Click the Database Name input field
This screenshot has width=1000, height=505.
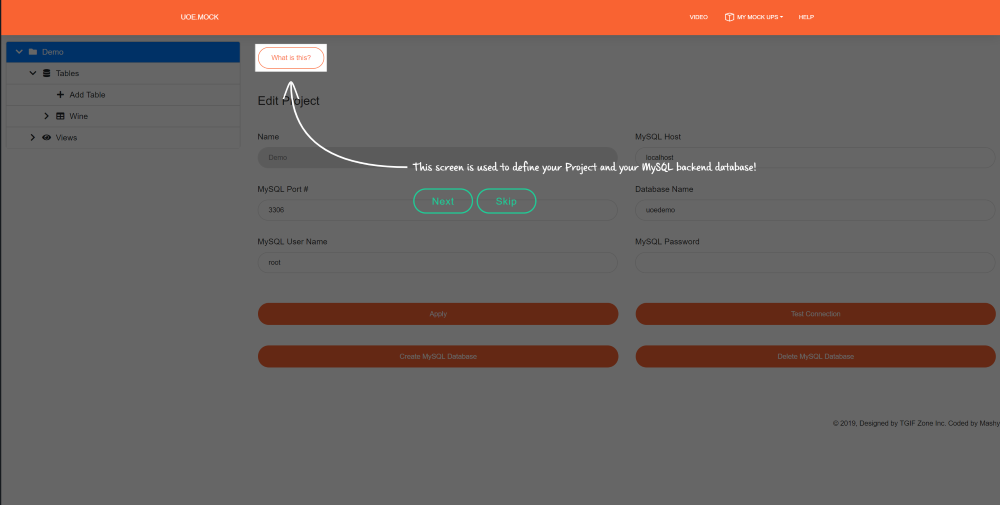click(815, 210)
